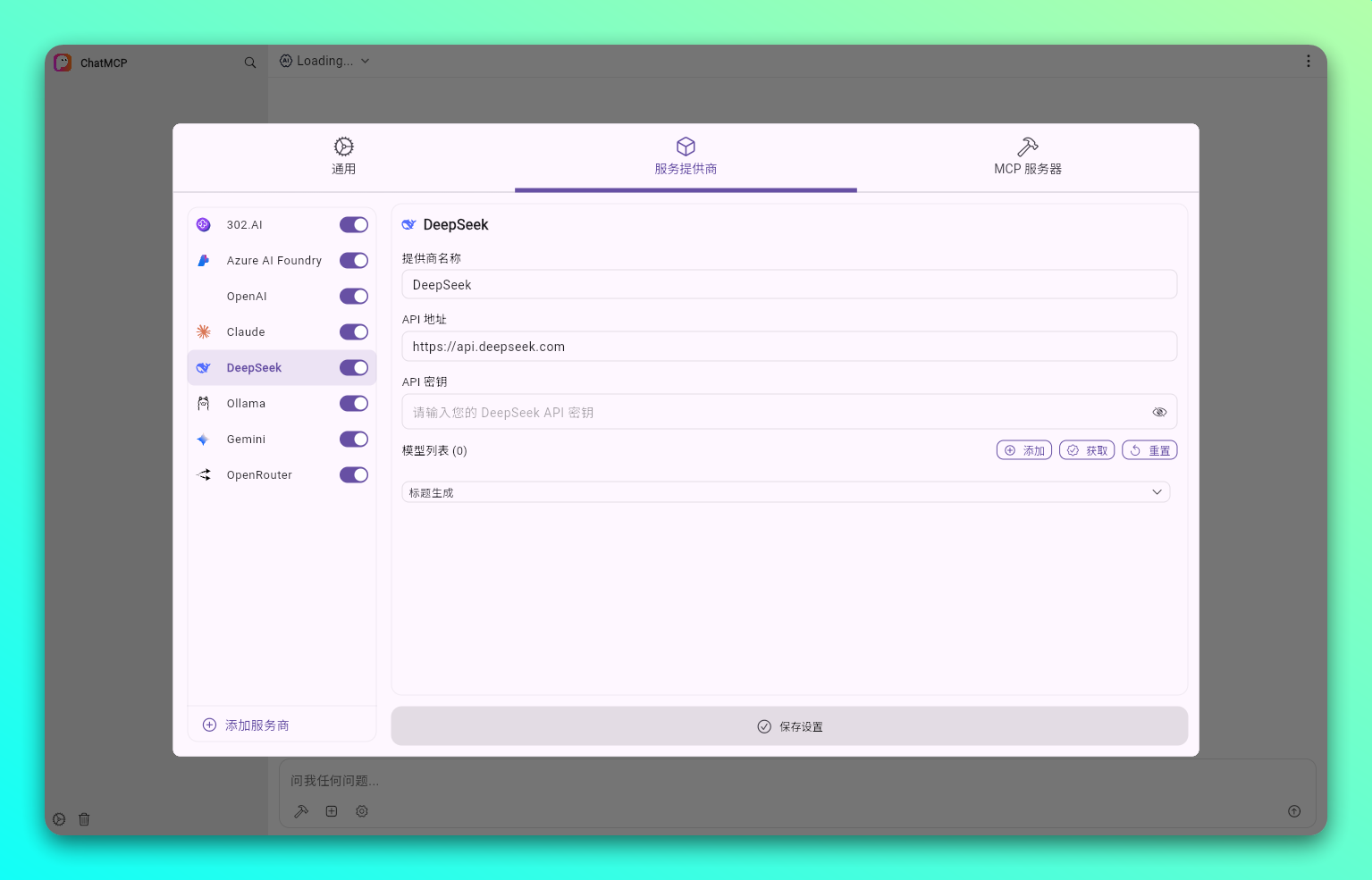The image size is (1372, 880).
Task: Open the Loading model selector dropdown
Action: [324, 61]
